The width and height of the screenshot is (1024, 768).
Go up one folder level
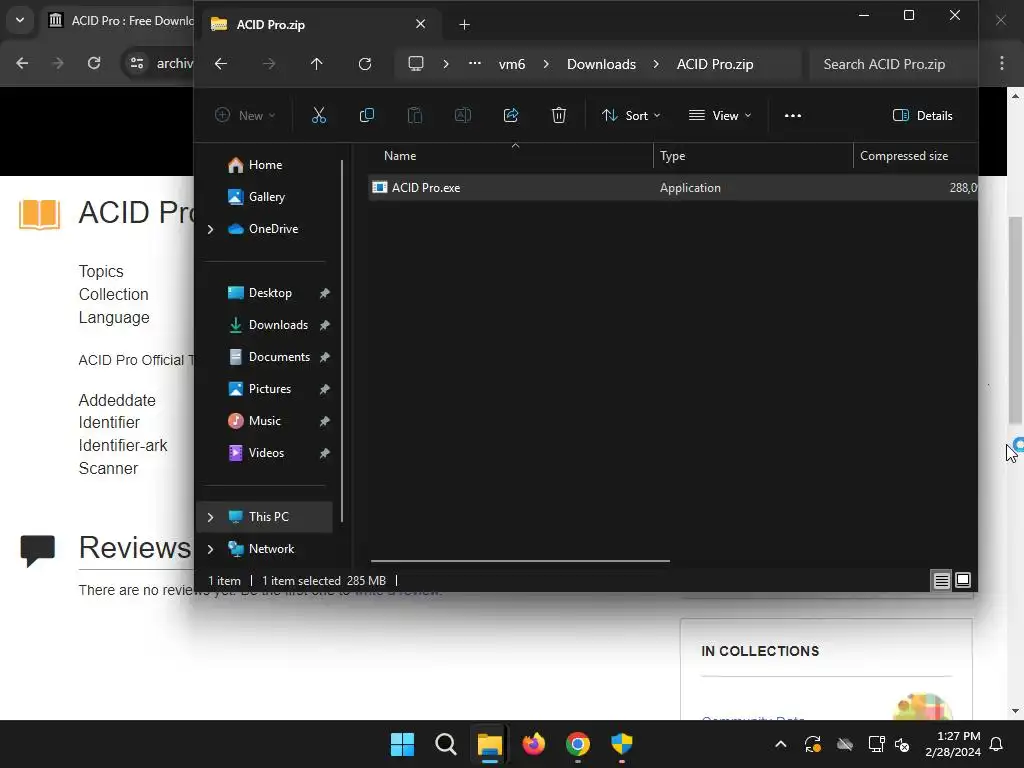pos(317,64)
